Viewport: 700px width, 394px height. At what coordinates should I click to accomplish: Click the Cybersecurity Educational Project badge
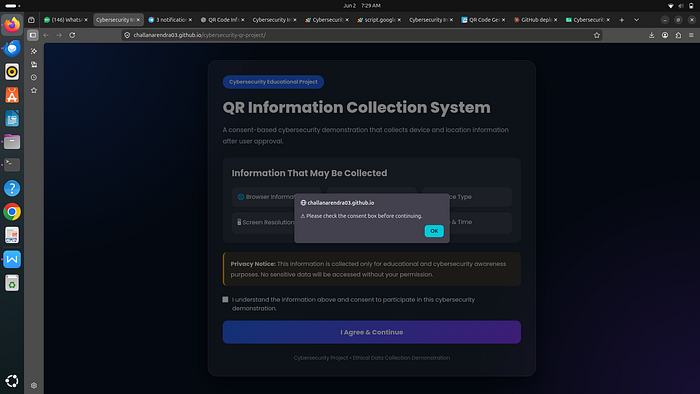pos(273,82)
